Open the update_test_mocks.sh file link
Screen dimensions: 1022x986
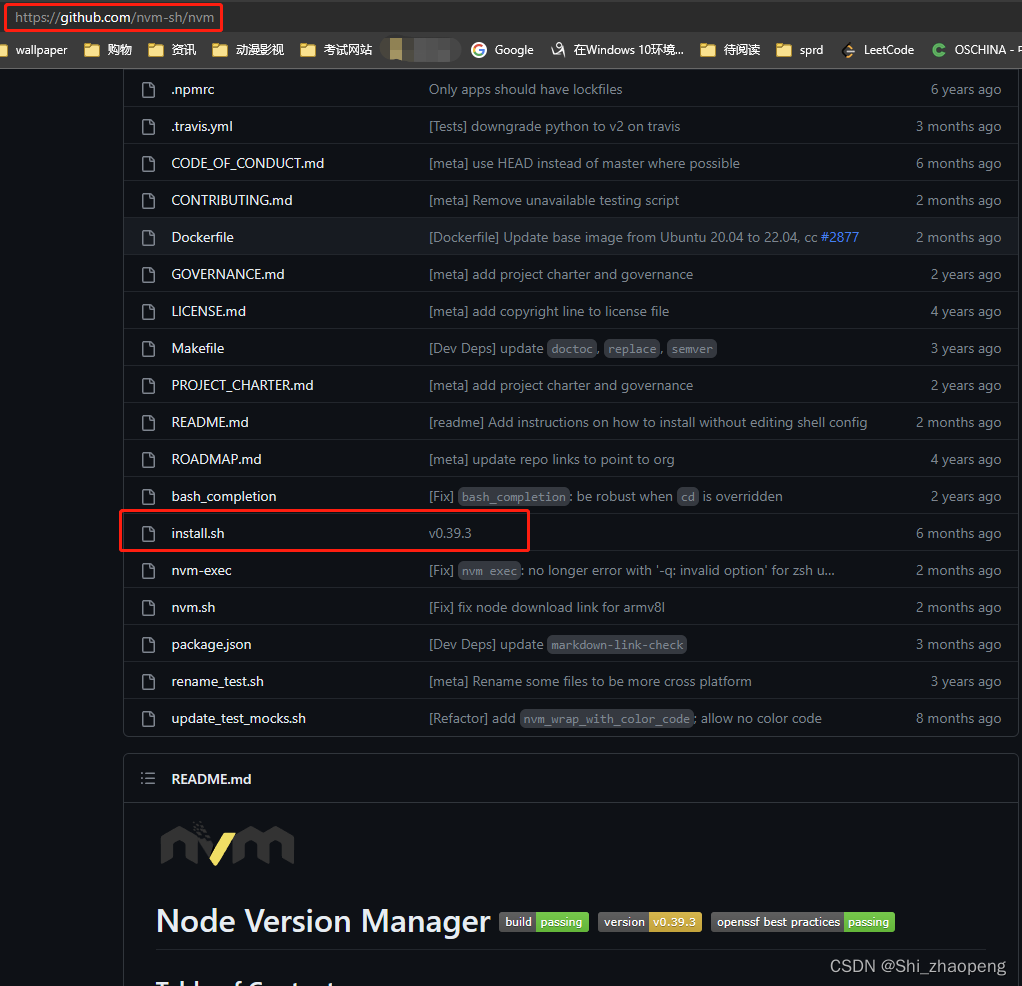click(x=239, y=719)
